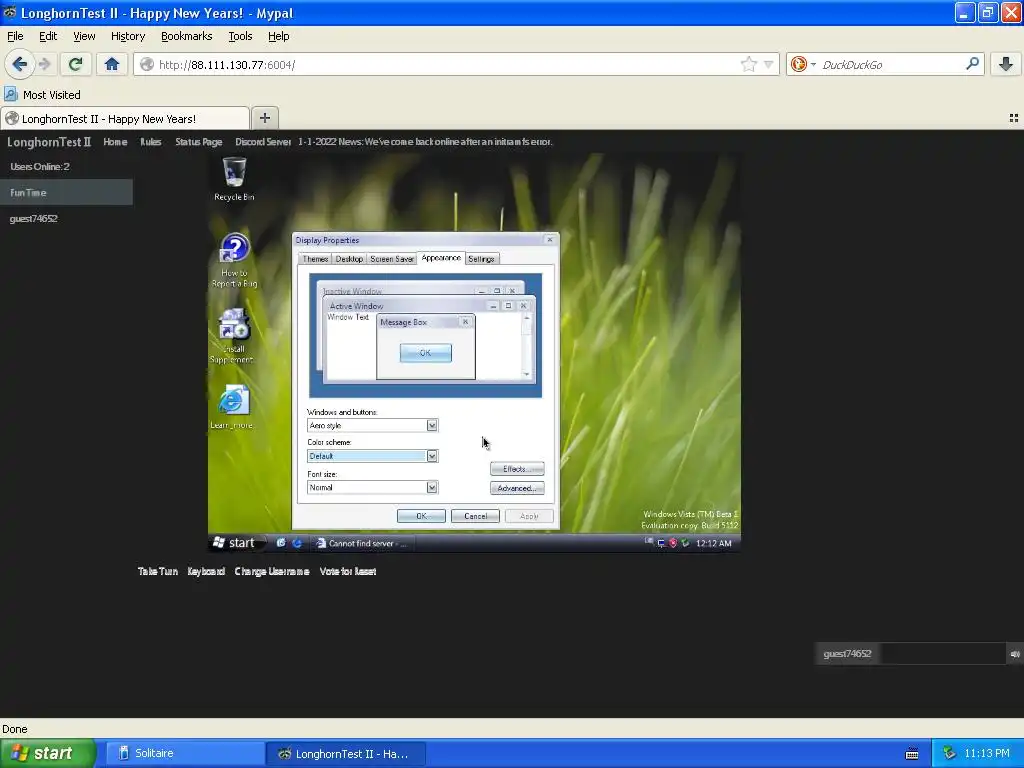Open the downloads arrow button
The image size is (1024, 768).
tap(1006, 64)
